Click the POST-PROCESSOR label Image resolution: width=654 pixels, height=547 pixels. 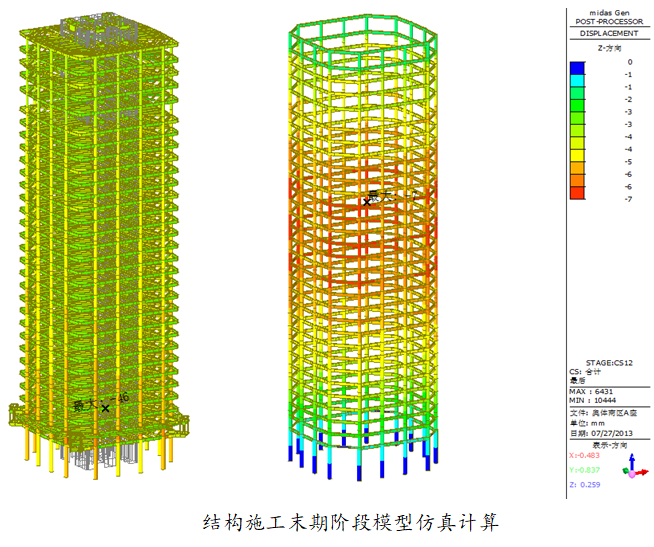[609, 22]
